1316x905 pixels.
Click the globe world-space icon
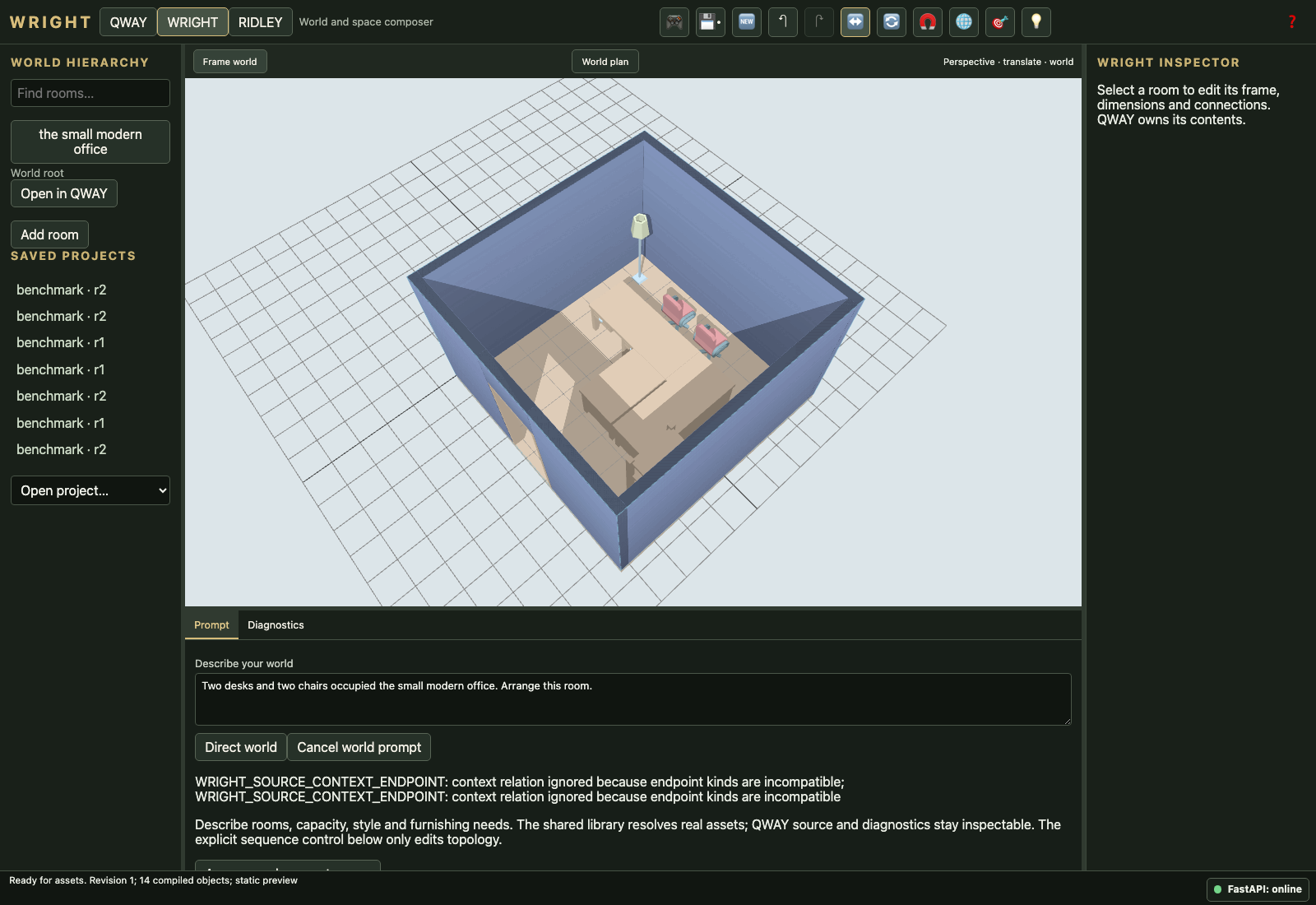[964, 22]
